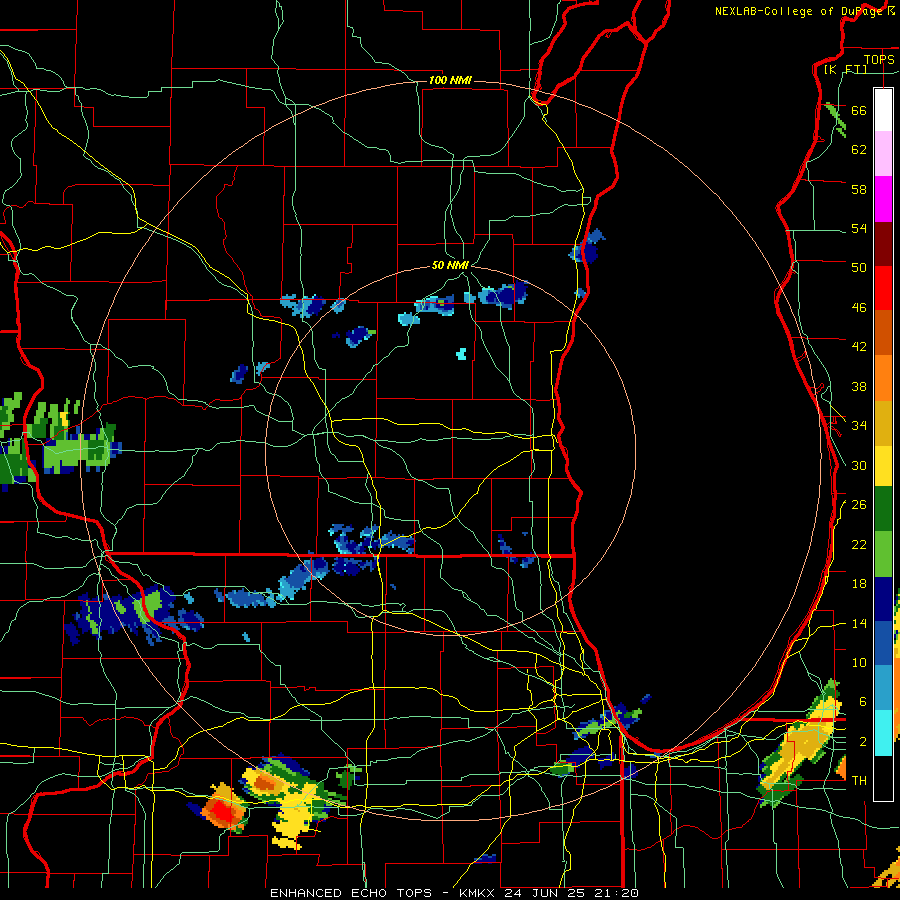Click the legend value "58"
This screenshot has width=900, height=900.
pos(859,189)
